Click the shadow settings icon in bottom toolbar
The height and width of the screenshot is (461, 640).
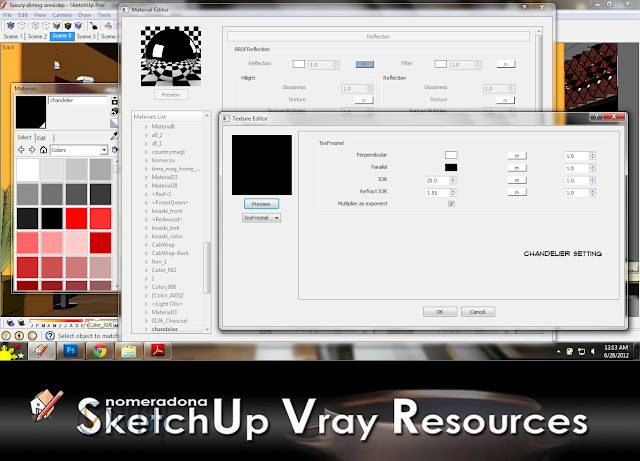[x=10, y=323]
